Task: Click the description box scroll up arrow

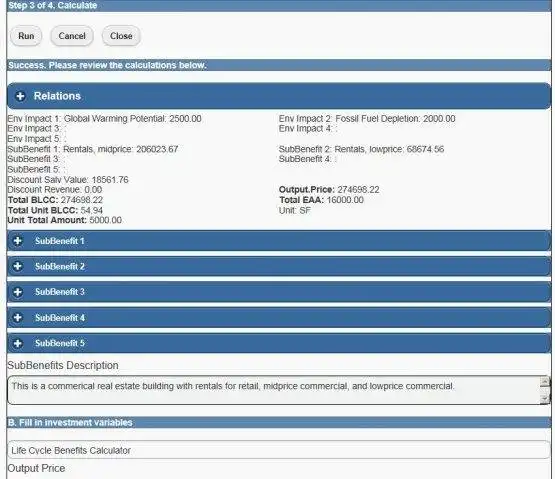Action: point(545,381)
